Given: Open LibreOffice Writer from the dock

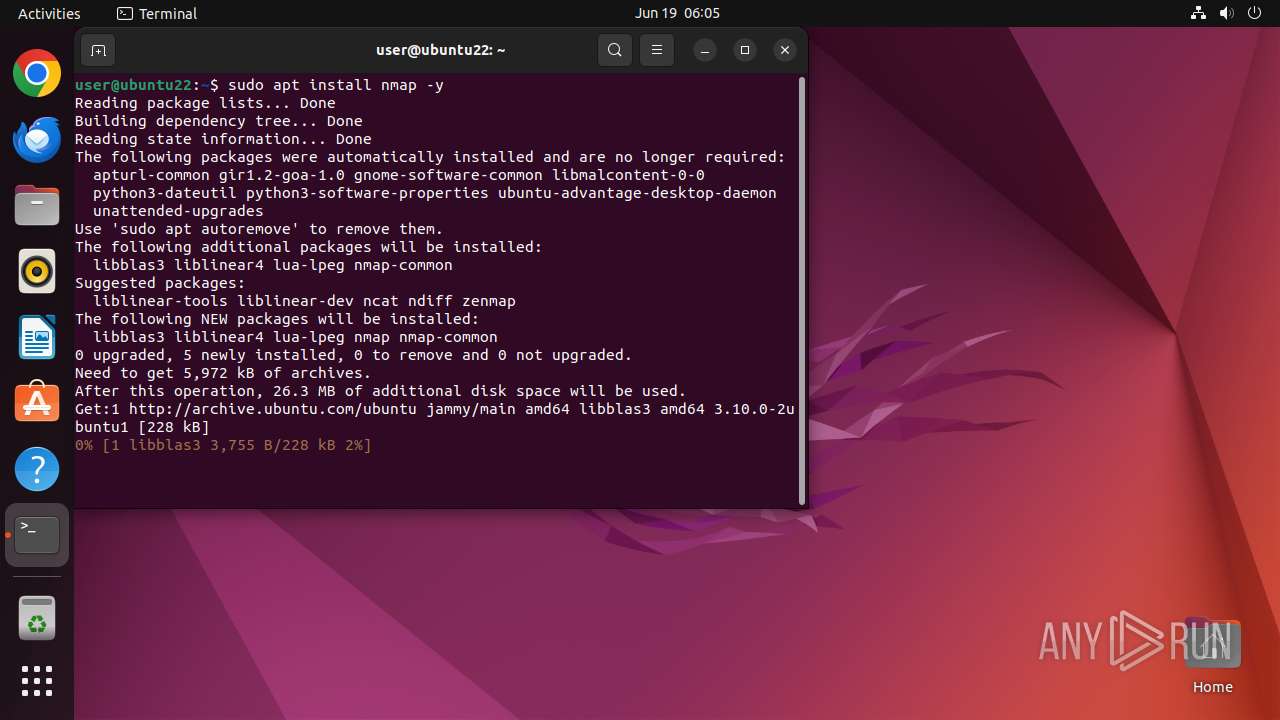Looking at the screenshot, I should point(37,337).
